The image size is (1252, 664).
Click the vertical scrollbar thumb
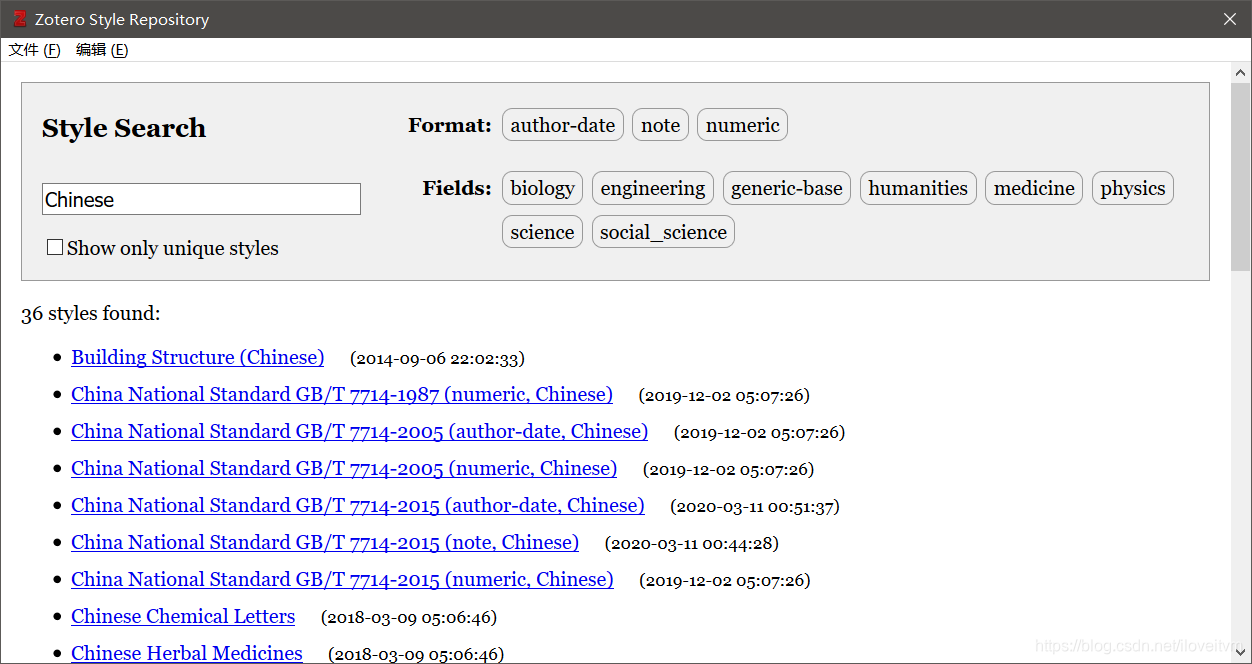pyautogui.click(x=1240, y=177)
